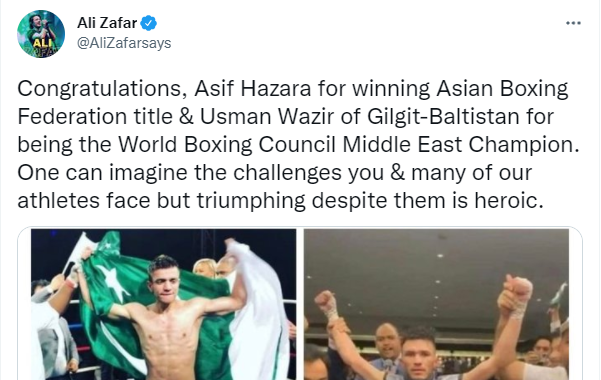Open the left photo of boxer with Pakistan flag
Viewport: 601px width, 380px height.
pos(163,304)
